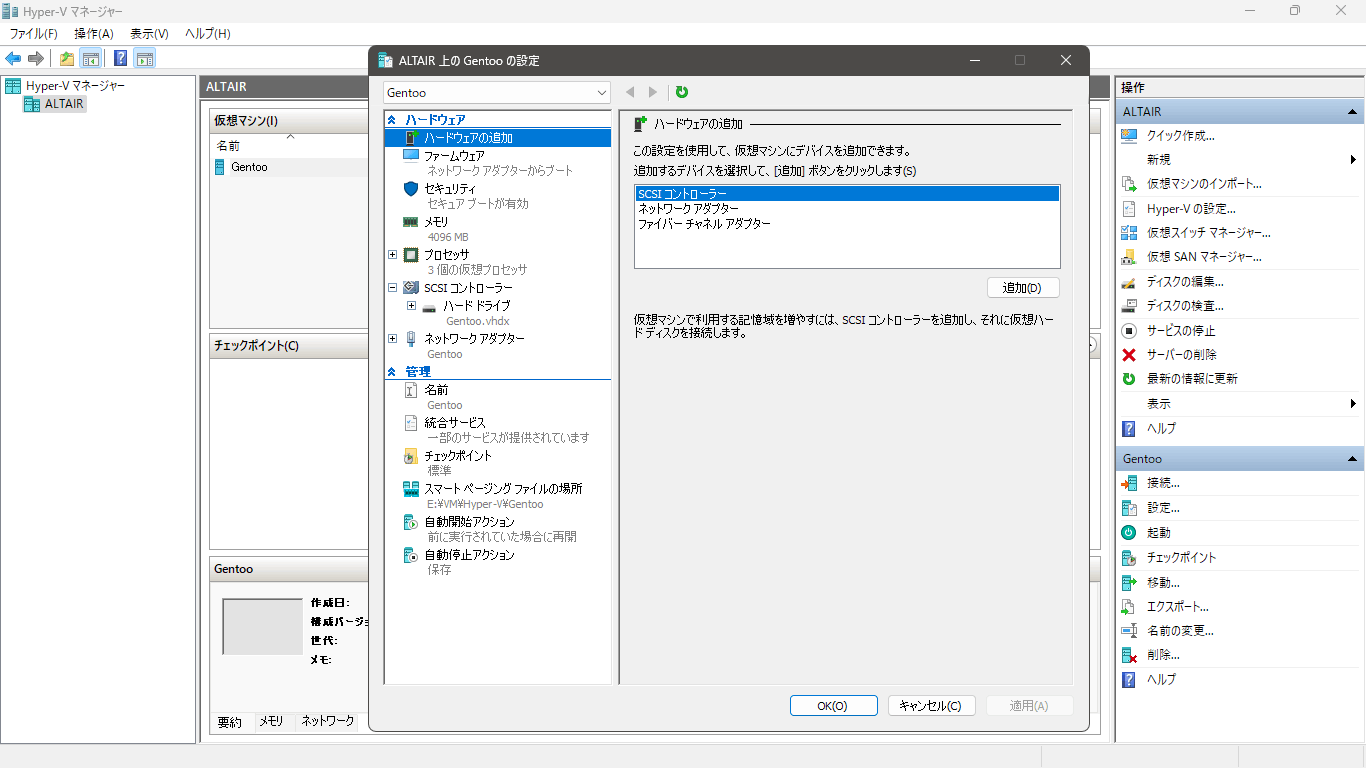Collapse the ALTAIR actions section
Screen dimensions: 1366x768
1352,112
